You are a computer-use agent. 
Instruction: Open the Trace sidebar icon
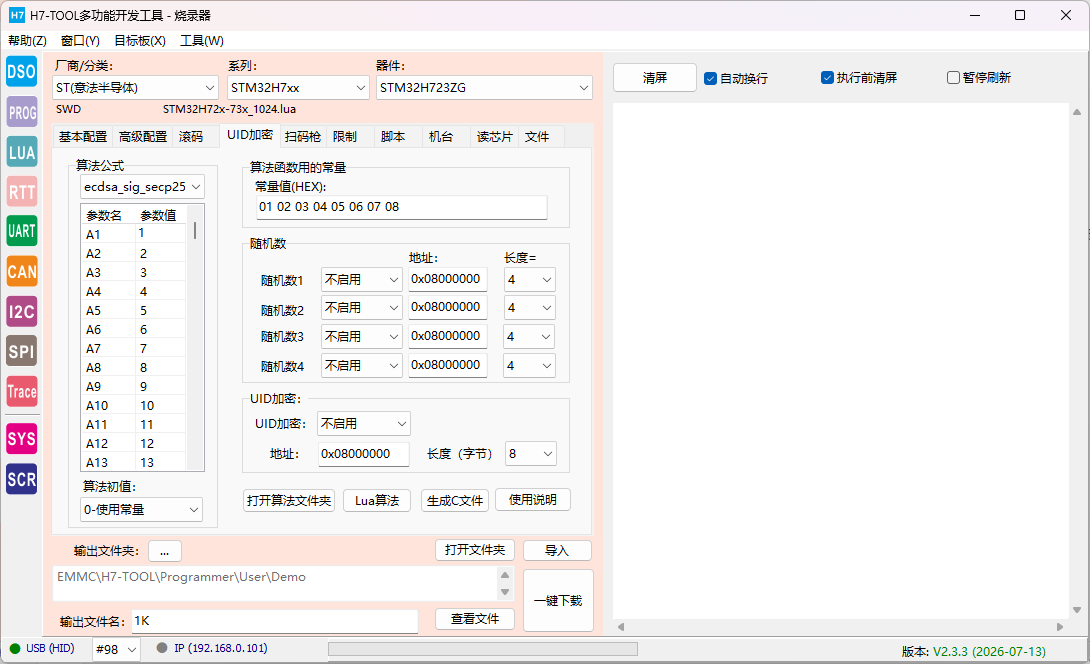coord(22,391)
